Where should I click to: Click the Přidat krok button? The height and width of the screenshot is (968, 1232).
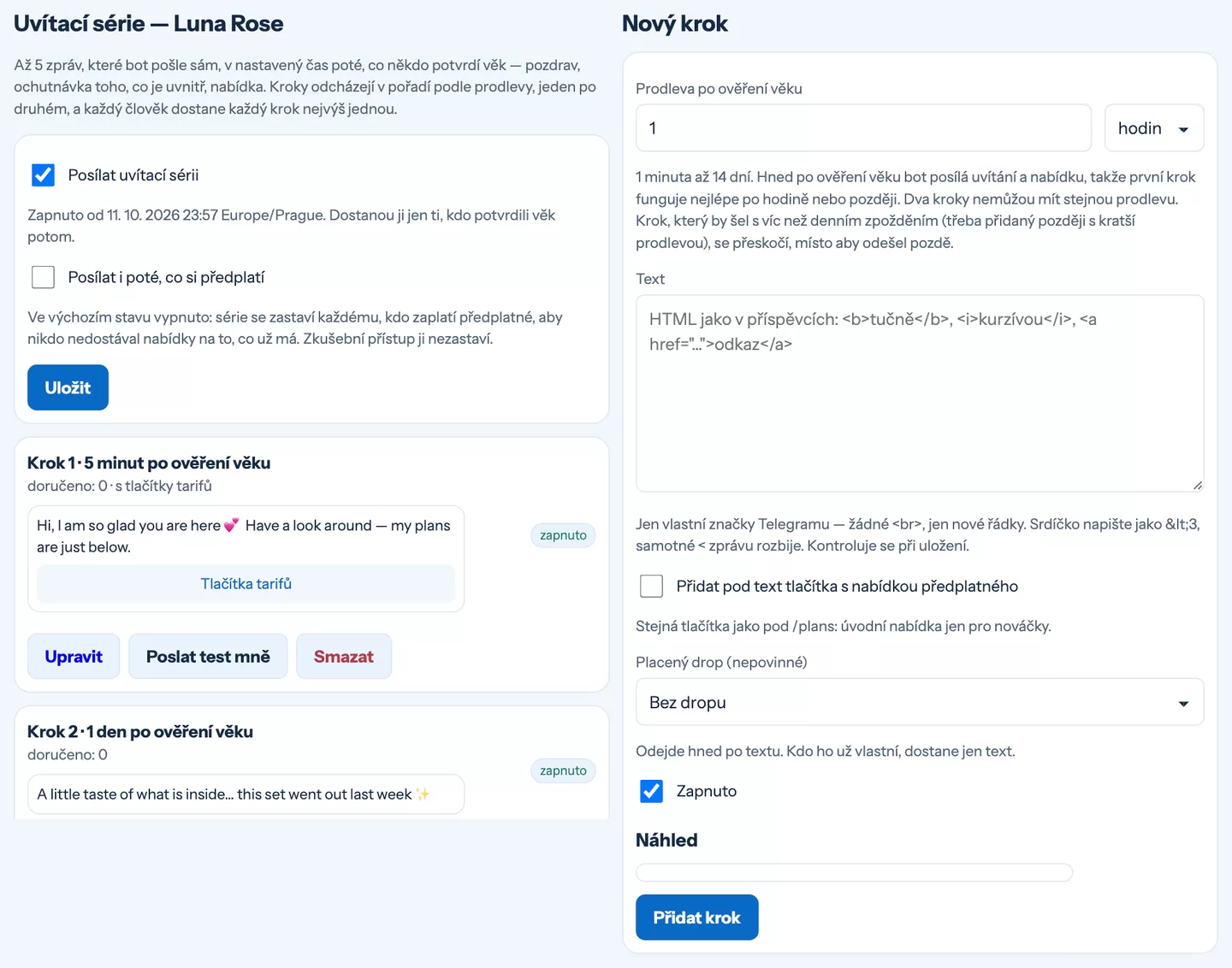696,918
